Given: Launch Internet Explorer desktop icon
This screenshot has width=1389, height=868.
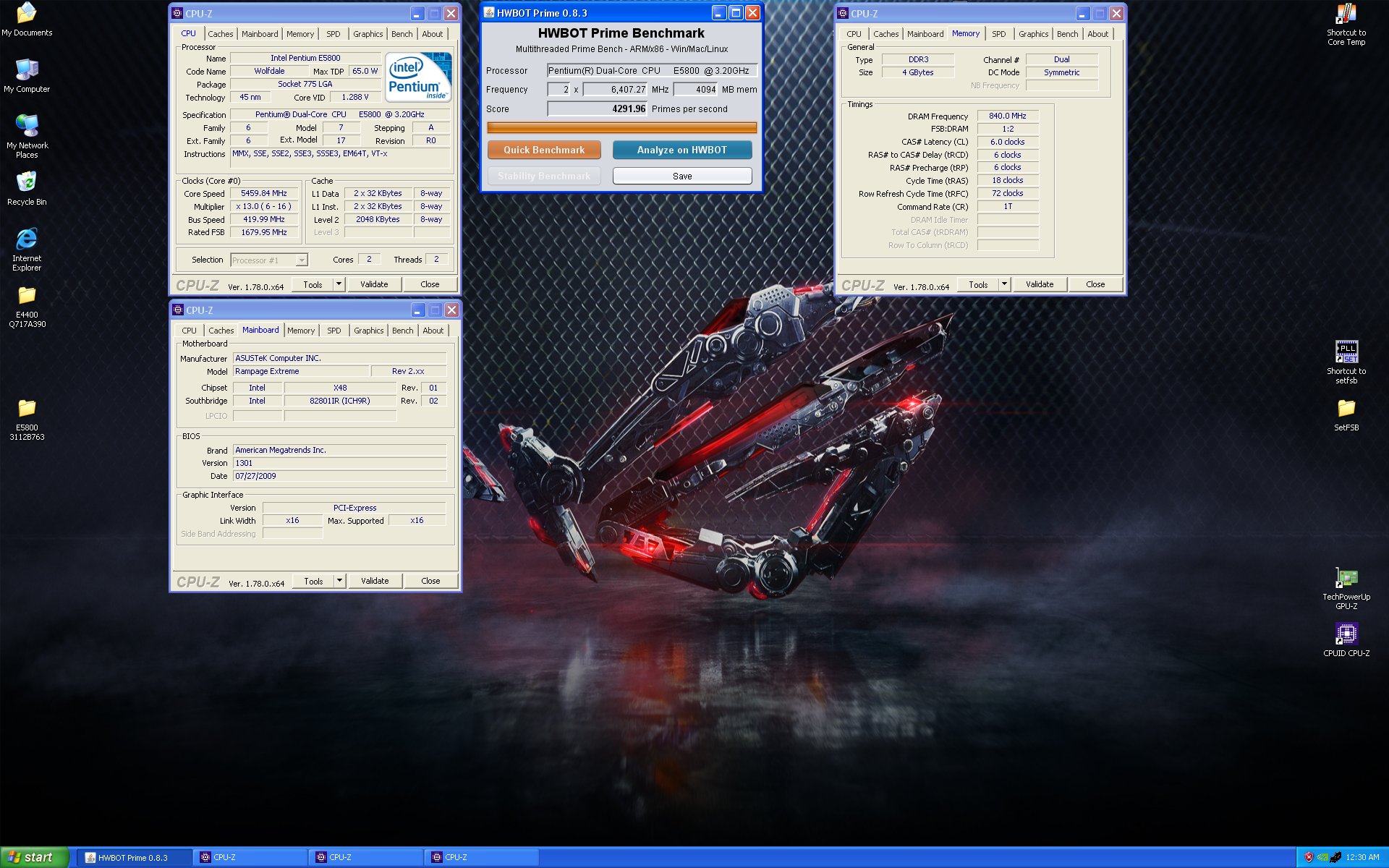Looking at the screenshot, I should point(27,250).
